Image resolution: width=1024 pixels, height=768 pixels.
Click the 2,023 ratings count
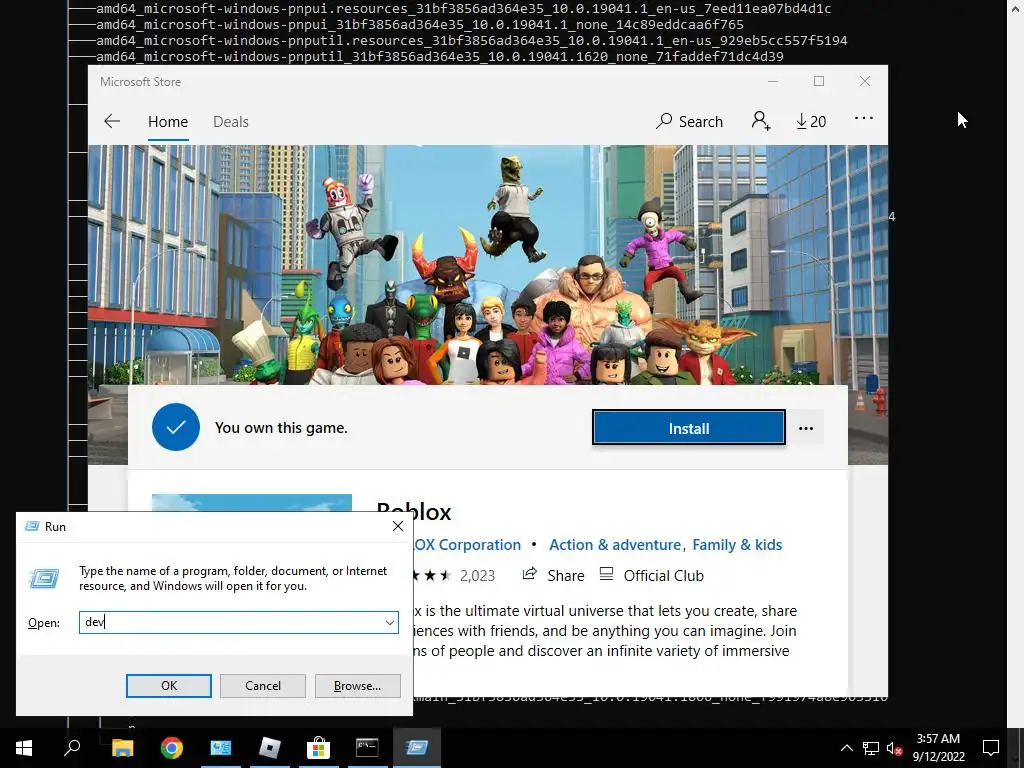point(477,575)
